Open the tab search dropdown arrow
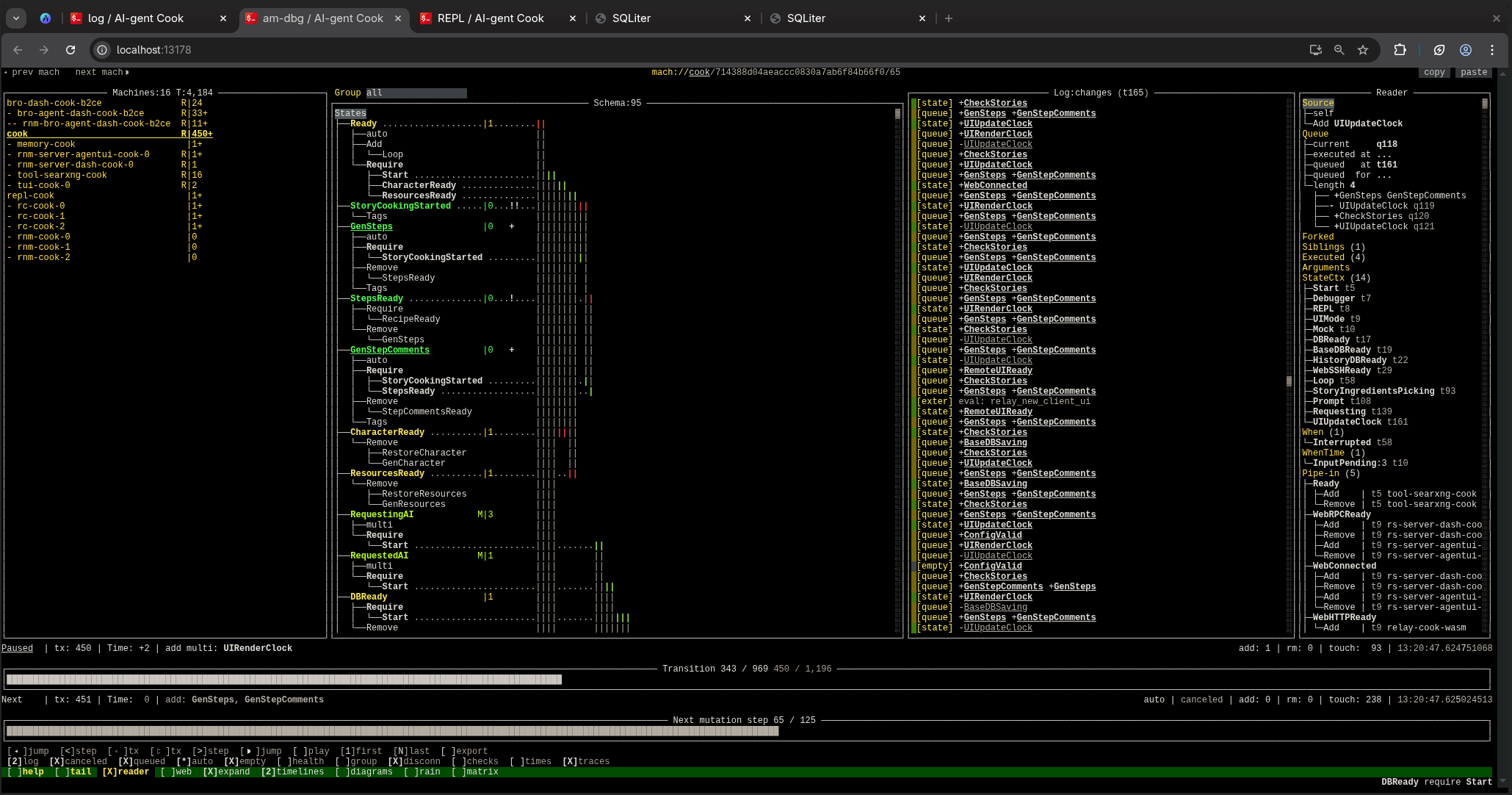1512x795 pixels. click(16, 18)
